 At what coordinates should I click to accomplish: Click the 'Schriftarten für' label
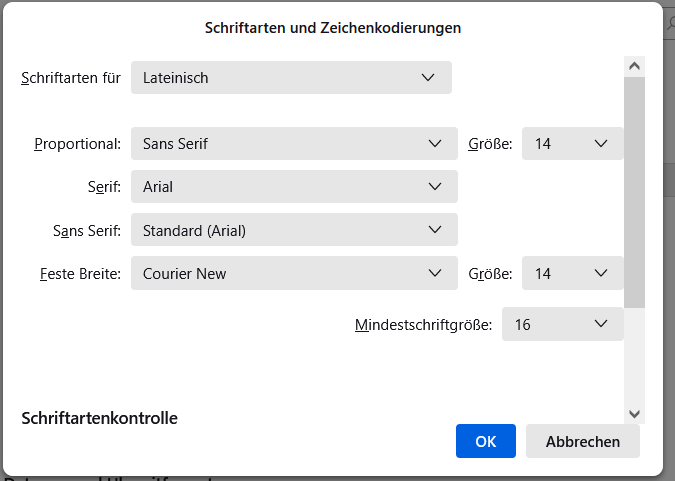(71, 77)
